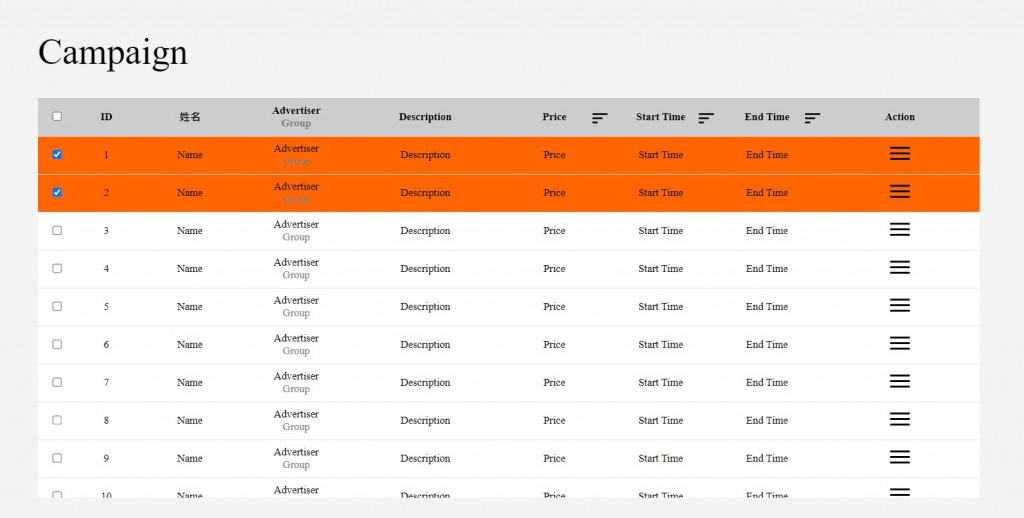Click the 姓名 column header

point(189,117)
